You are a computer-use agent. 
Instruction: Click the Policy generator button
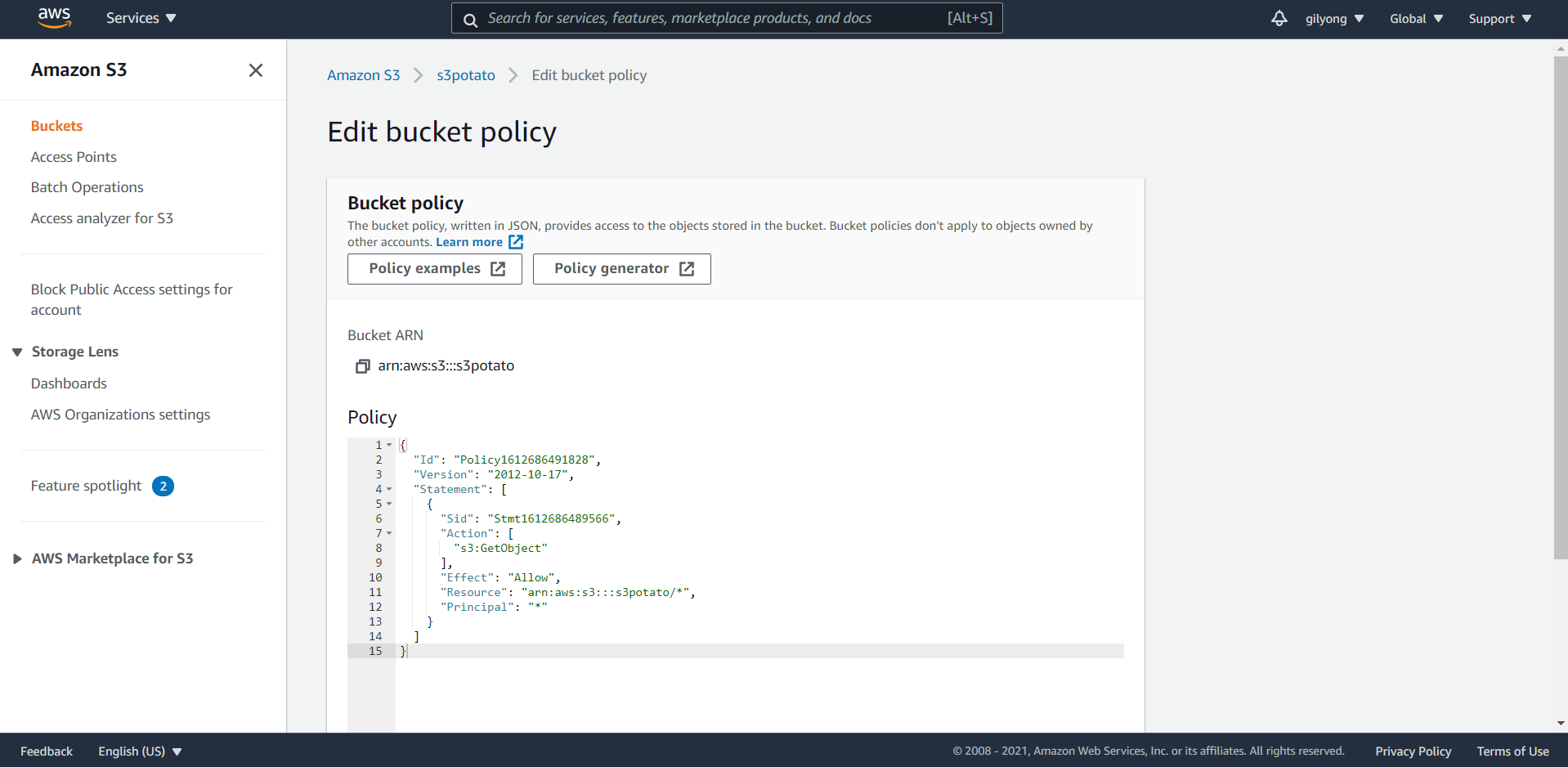coord(622,269)
